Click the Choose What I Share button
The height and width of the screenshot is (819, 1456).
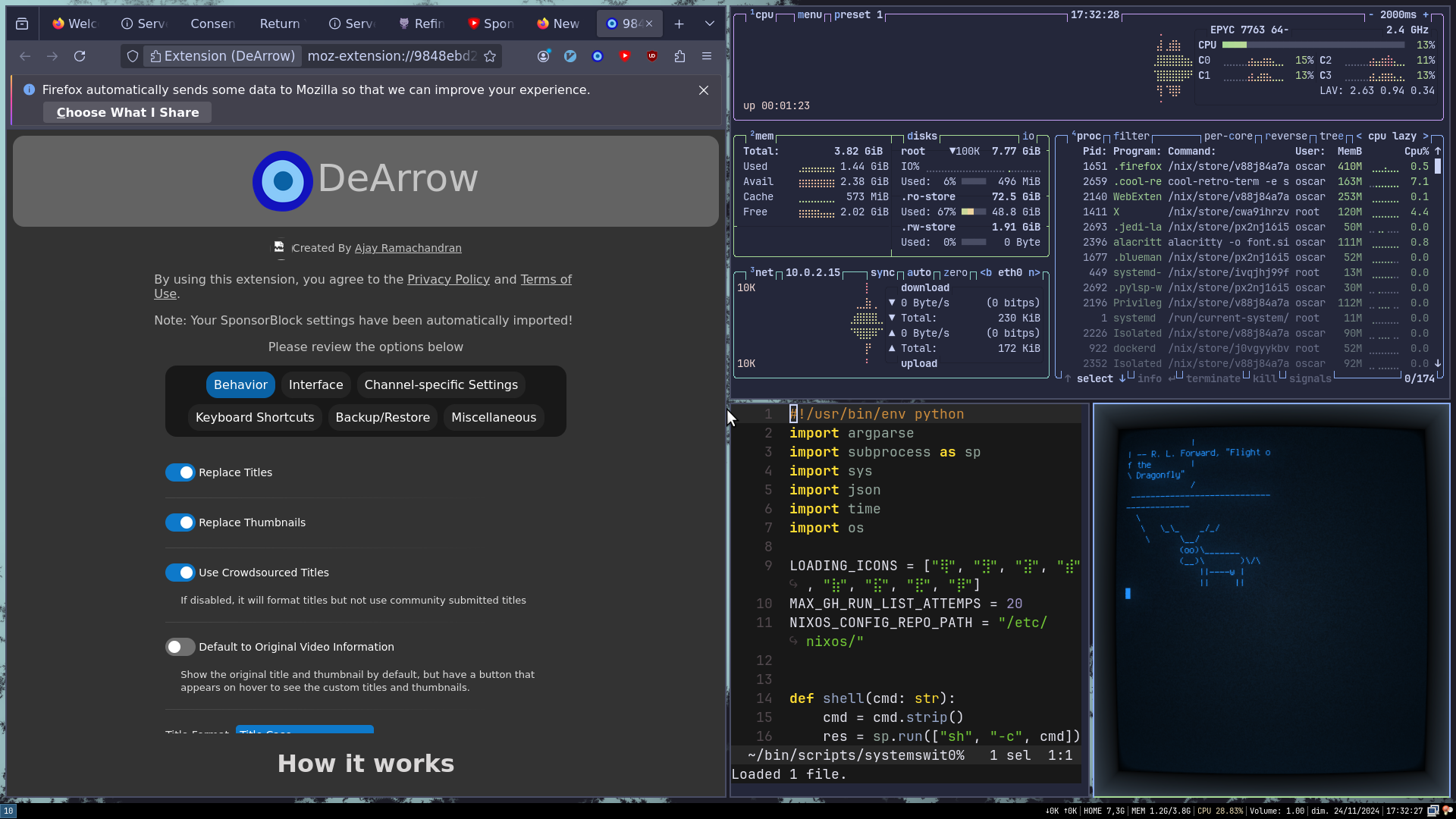127,112
